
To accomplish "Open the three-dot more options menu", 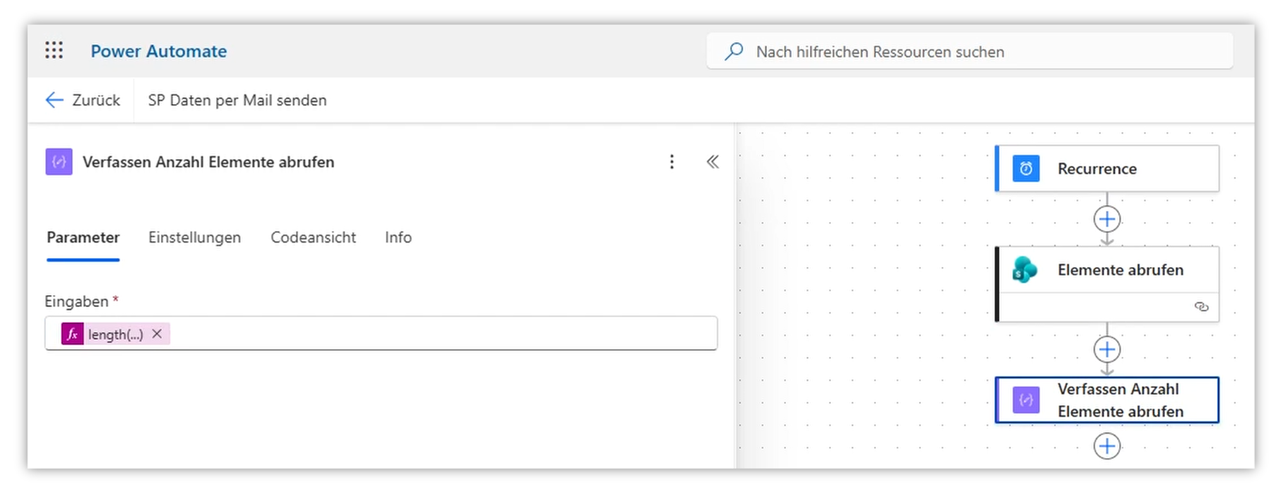I will coord(672,162).
